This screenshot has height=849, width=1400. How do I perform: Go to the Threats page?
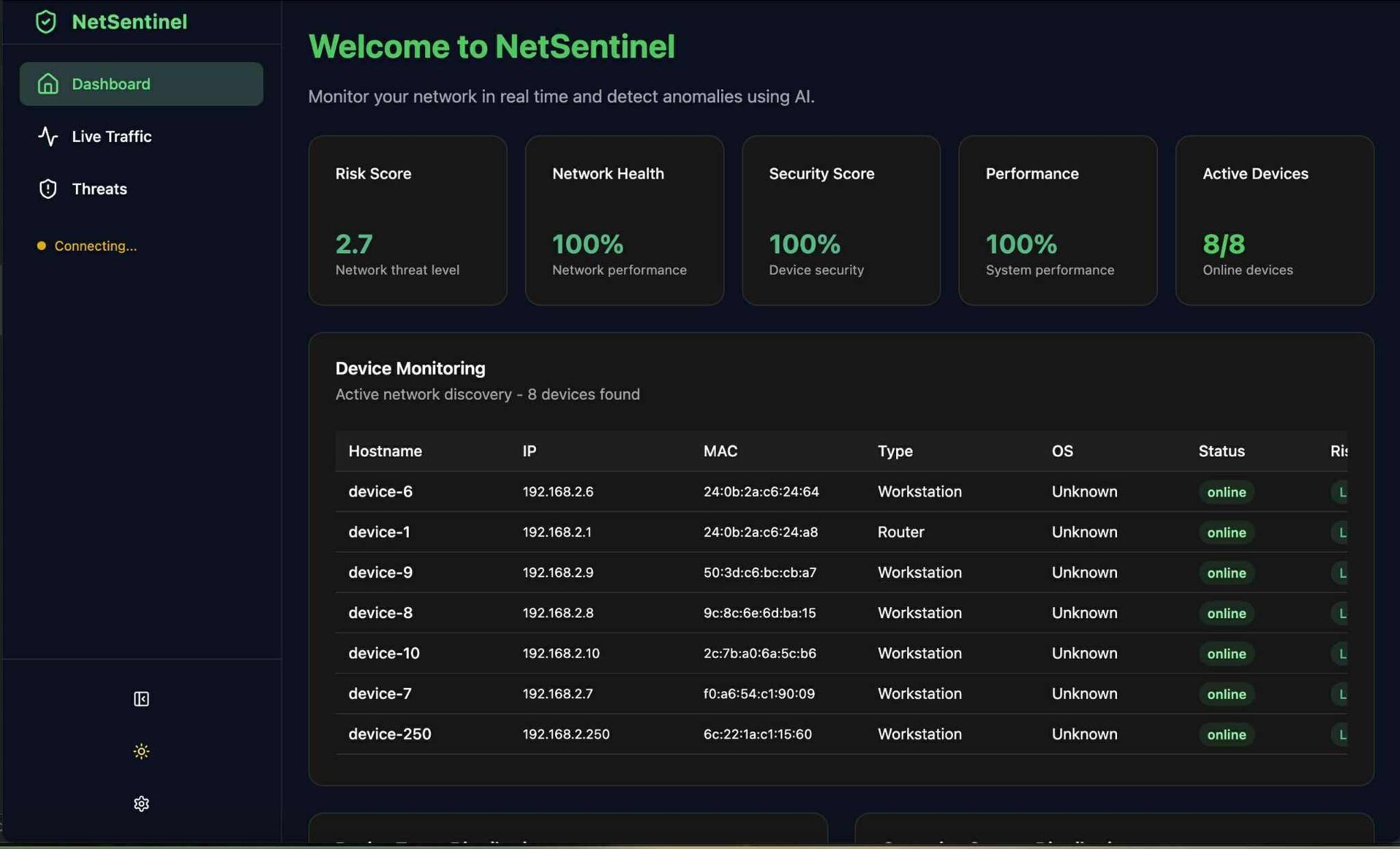coord(99,189)
